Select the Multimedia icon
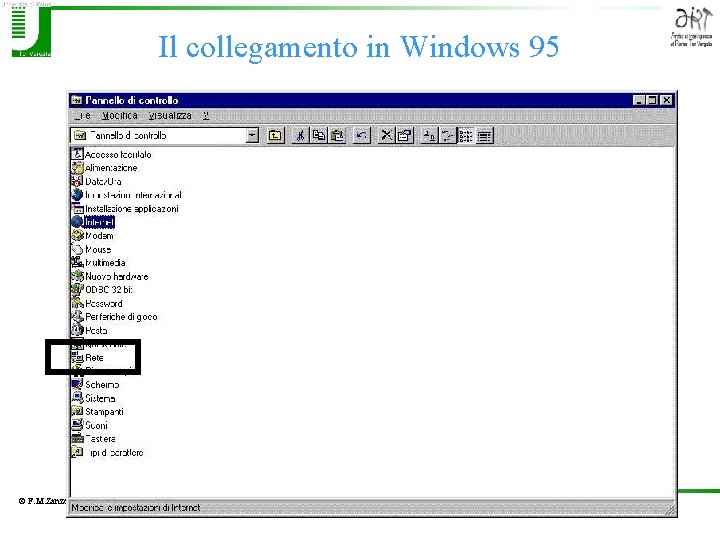Viewport: 720px width, 540px height. tap(77, 262)
